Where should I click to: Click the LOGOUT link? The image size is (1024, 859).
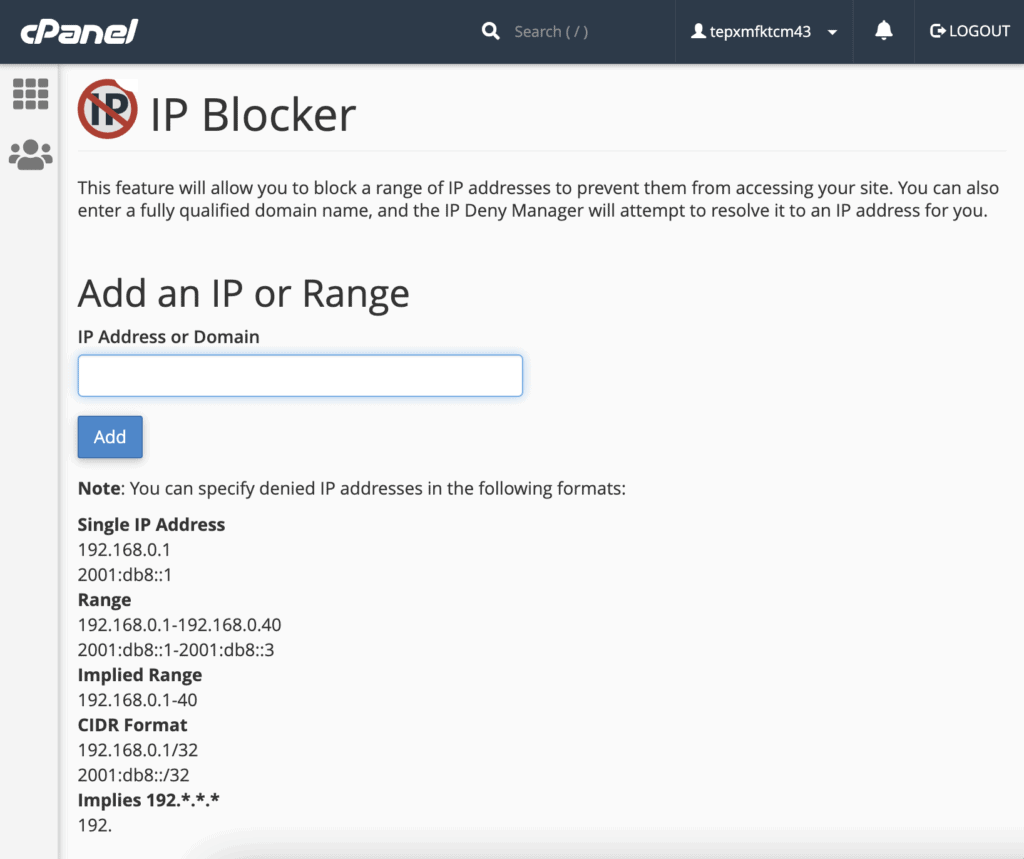(969, 31)
